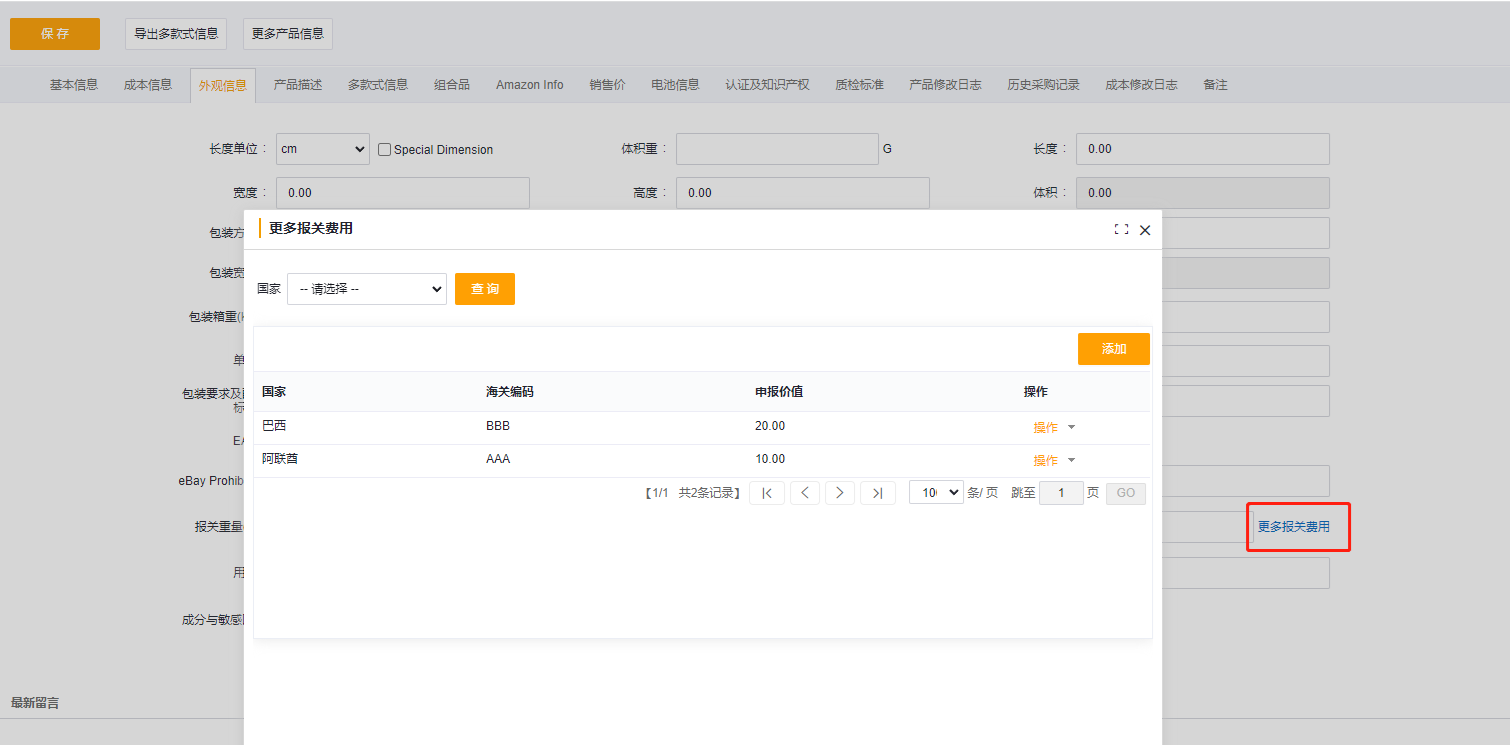Switch to 质检标准 tab
1510x745 pixels.
[860, 85]
